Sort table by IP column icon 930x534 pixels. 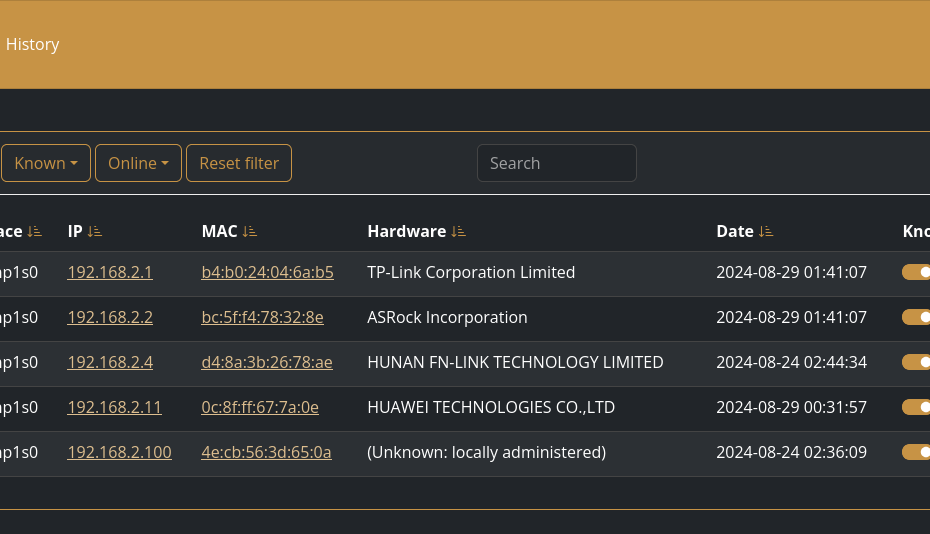95,231
